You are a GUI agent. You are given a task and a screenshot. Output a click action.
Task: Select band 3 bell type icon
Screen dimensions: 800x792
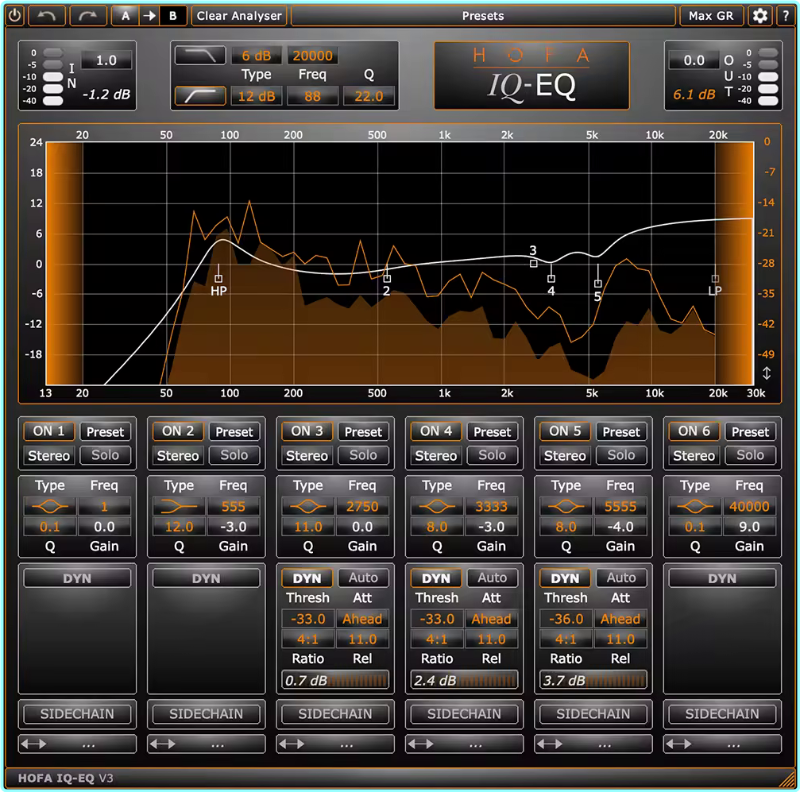pyautogui.click(x=308, y=506)
